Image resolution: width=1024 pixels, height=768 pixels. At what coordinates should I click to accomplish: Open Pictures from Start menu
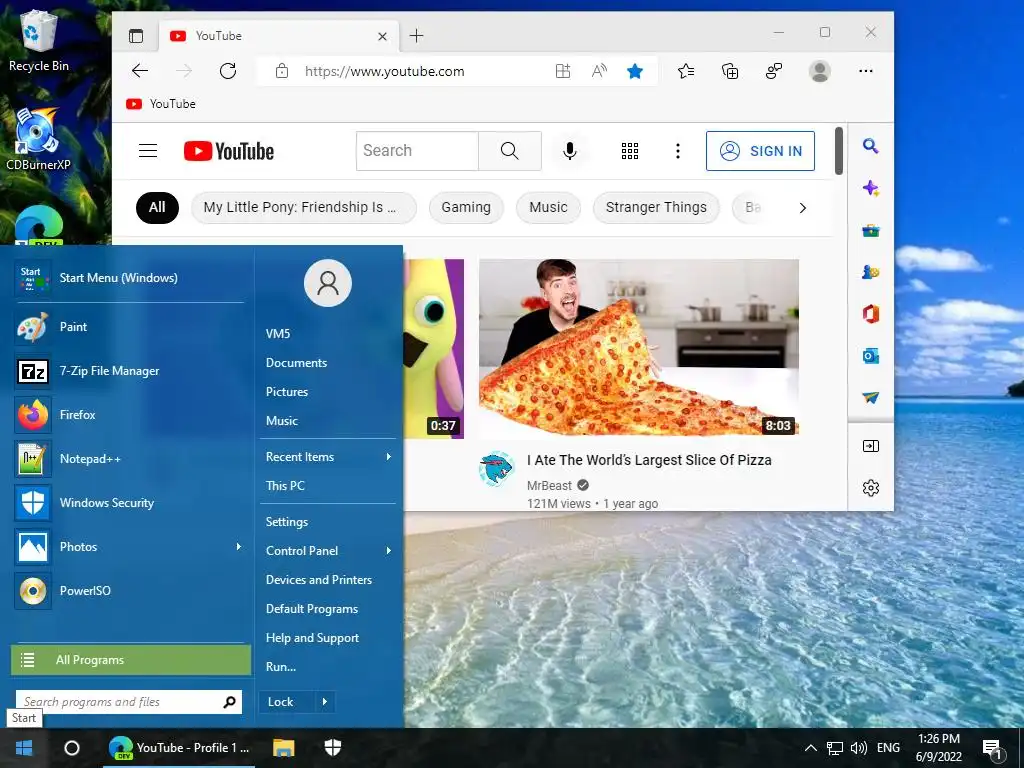tap(287, 392)
